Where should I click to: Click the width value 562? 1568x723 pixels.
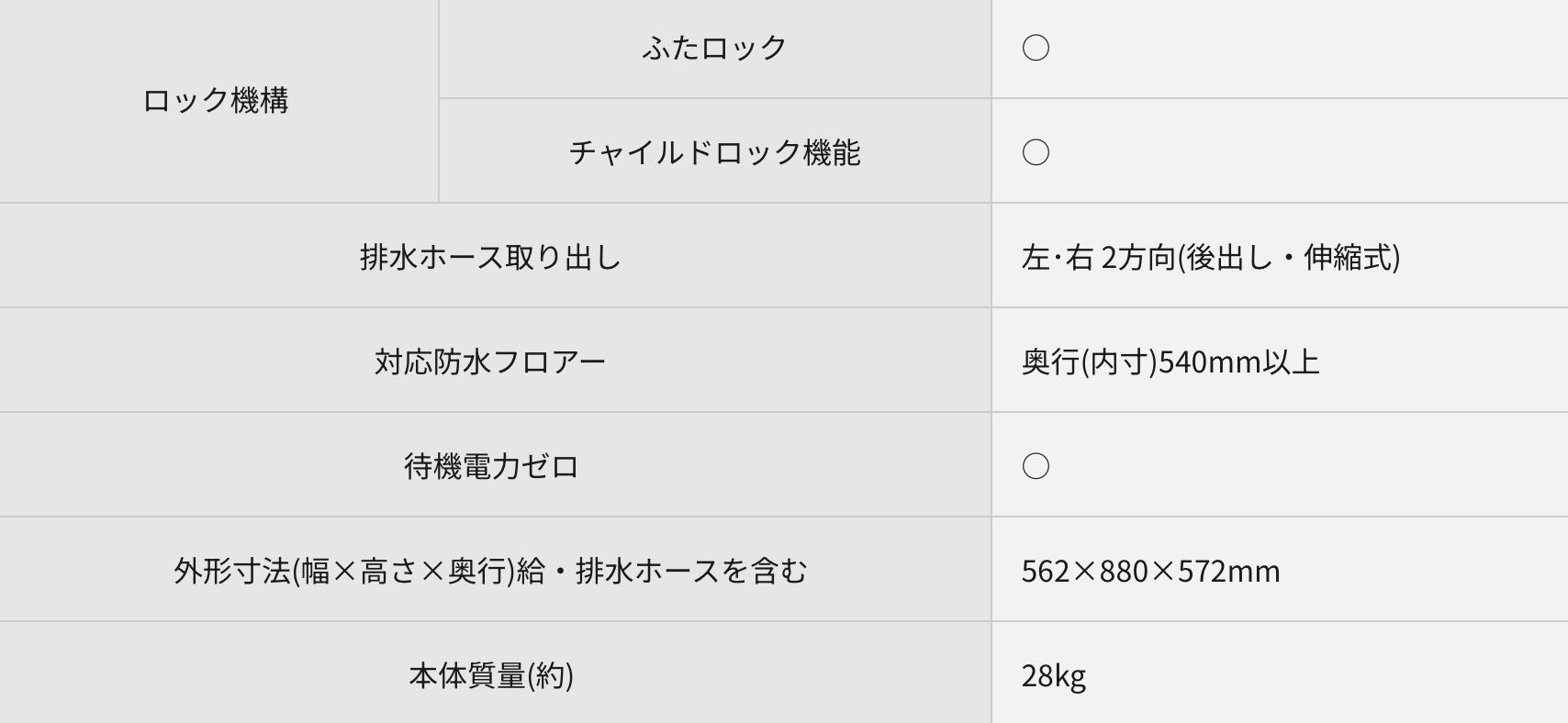(1046, 572)
